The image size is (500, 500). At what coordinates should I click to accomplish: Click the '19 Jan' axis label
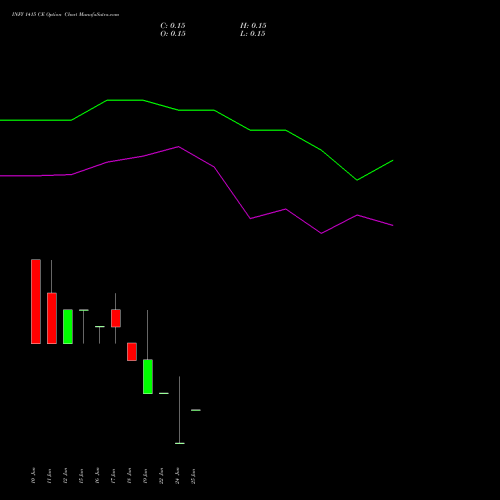145,476
